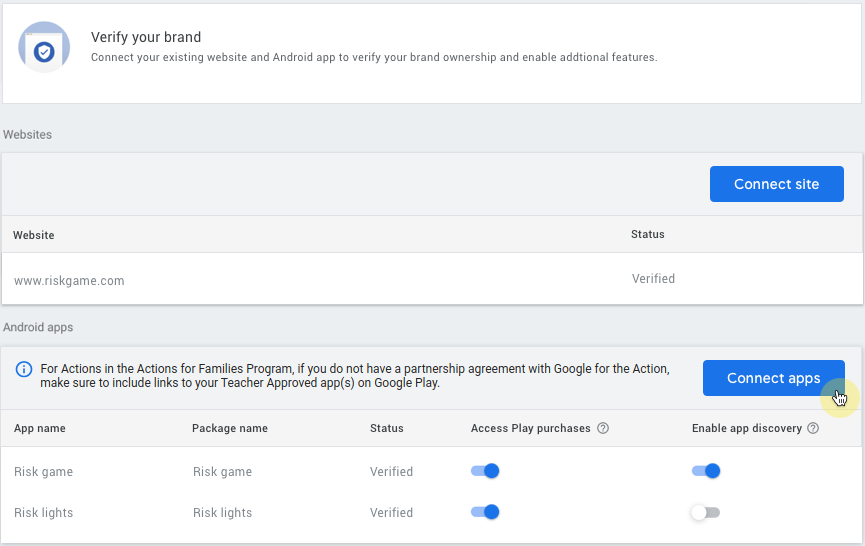This screenshot has width=865, height=546.
Task: Click Verified status for www.riskgame.com
Action: coord(653,279)
